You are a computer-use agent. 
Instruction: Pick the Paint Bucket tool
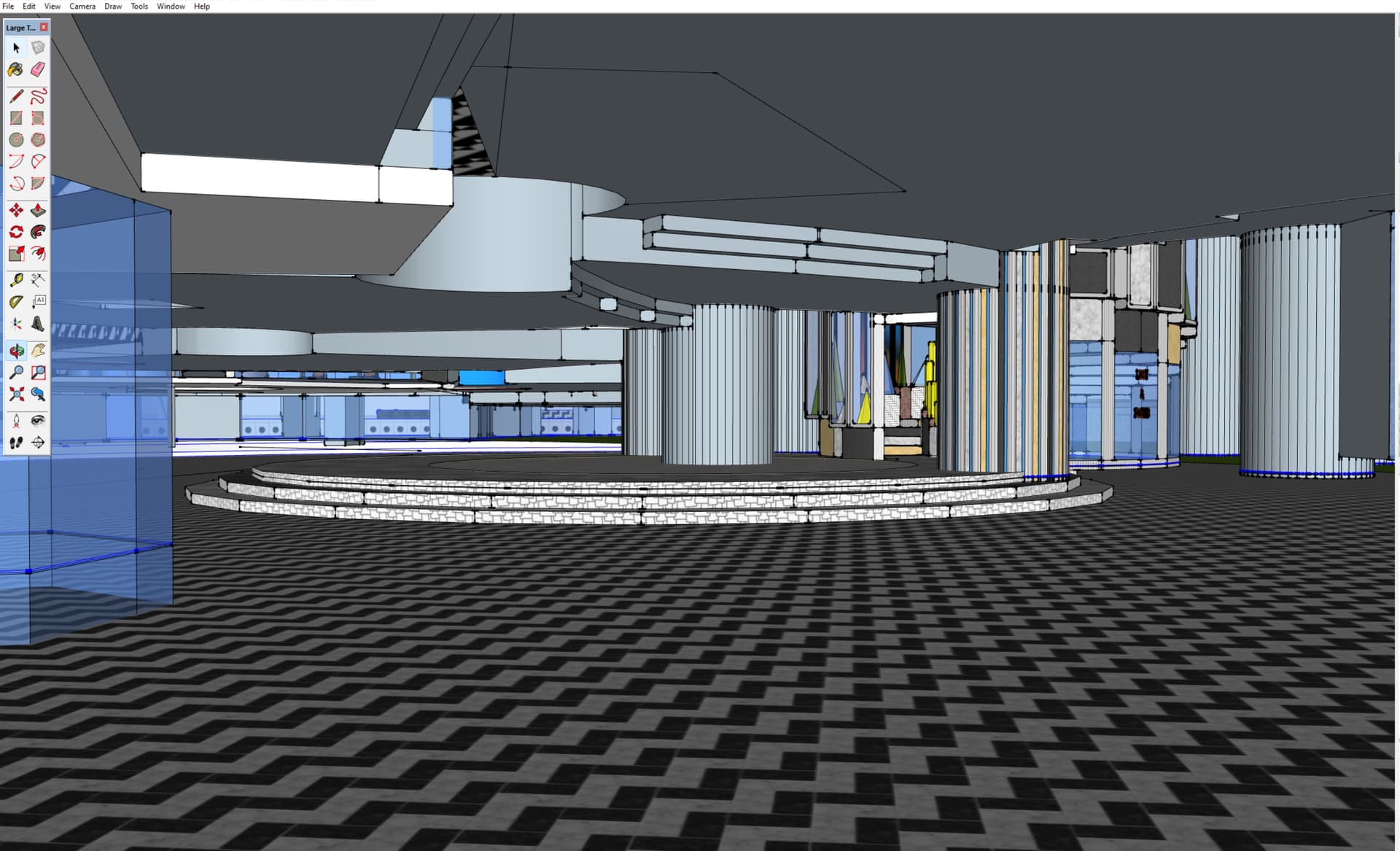[x=16, y=70]
